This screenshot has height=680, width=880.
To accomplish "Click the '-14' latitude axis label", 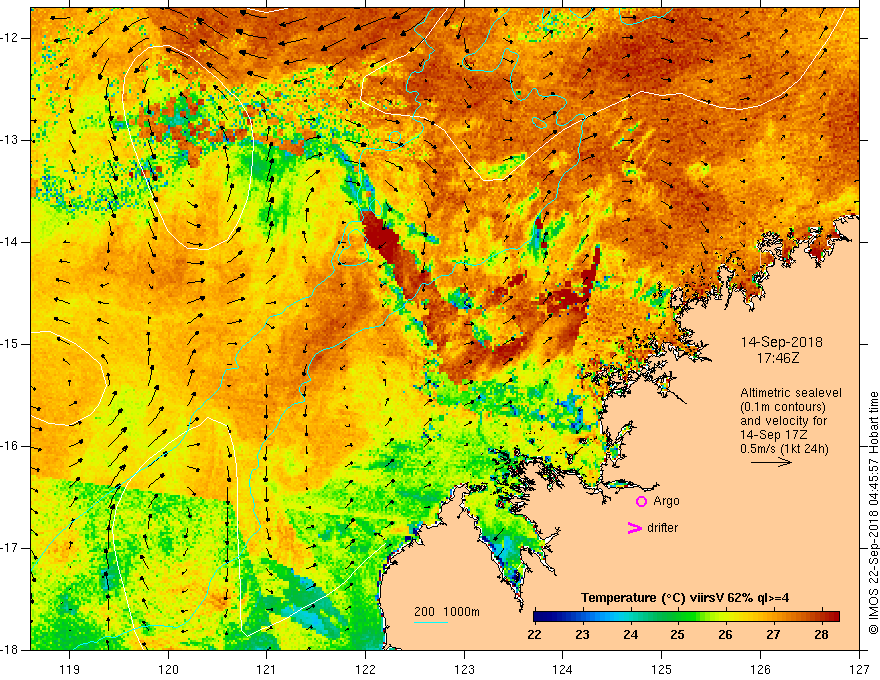I will tap(10, 242).
